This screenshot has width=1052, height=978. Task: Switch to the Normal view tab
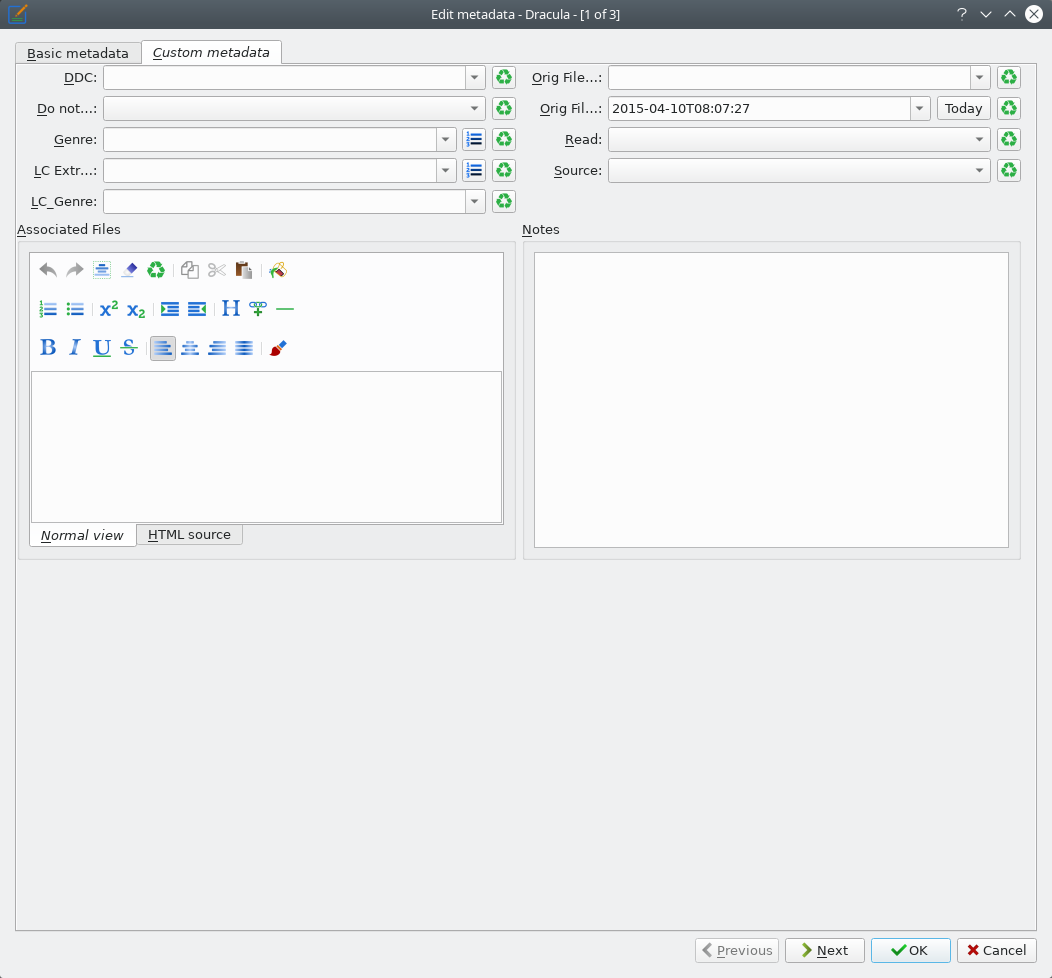point(83,535)
